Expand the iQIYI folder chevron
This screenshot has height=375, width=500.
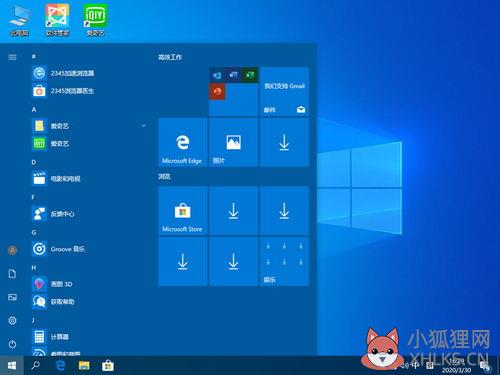coord(144,126)
